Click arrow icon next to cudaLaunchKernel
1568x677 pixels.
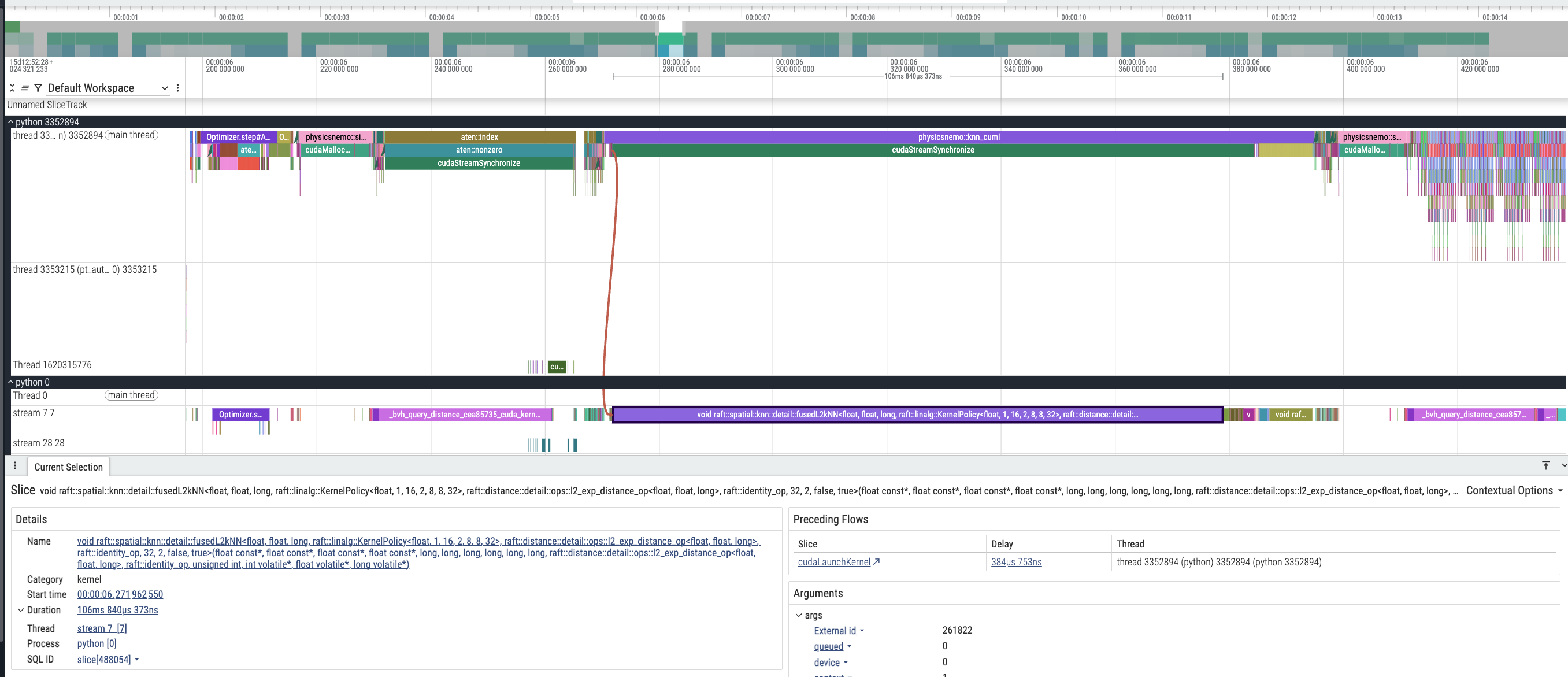coord(877,562)
